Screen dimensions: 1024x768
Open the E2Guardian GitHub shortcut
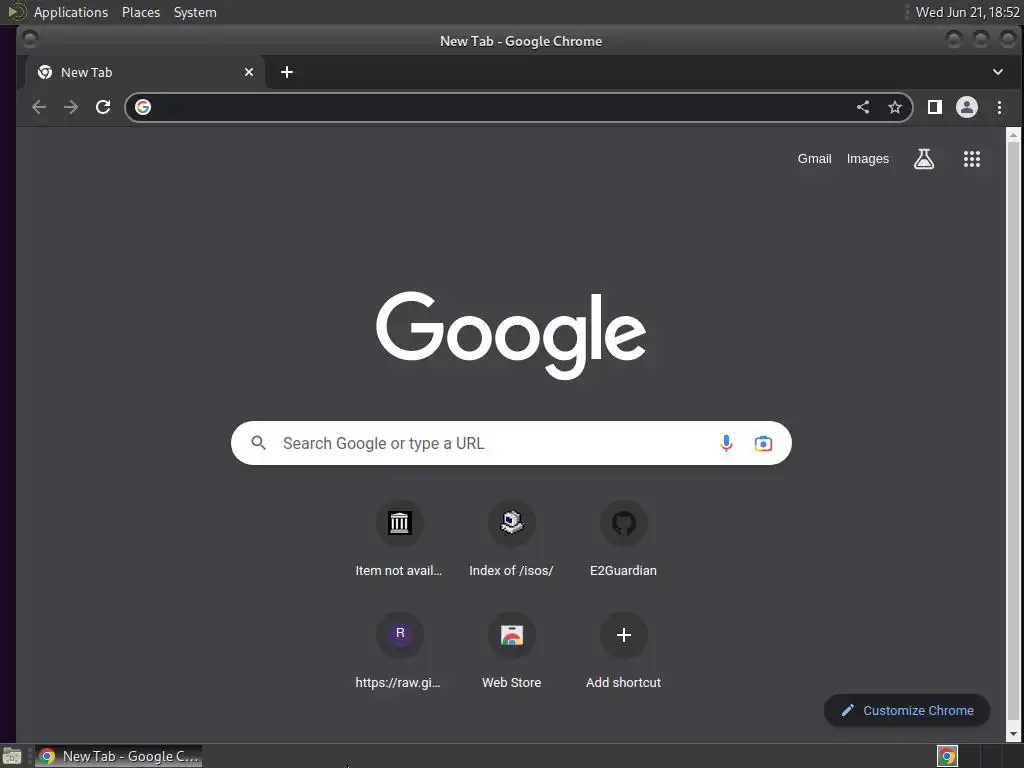click(624, 540)
